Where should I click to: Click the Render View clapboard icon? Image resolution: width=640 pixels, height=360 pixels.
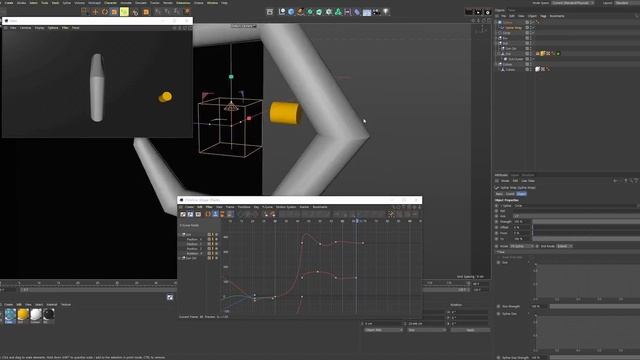coord(469,12)
